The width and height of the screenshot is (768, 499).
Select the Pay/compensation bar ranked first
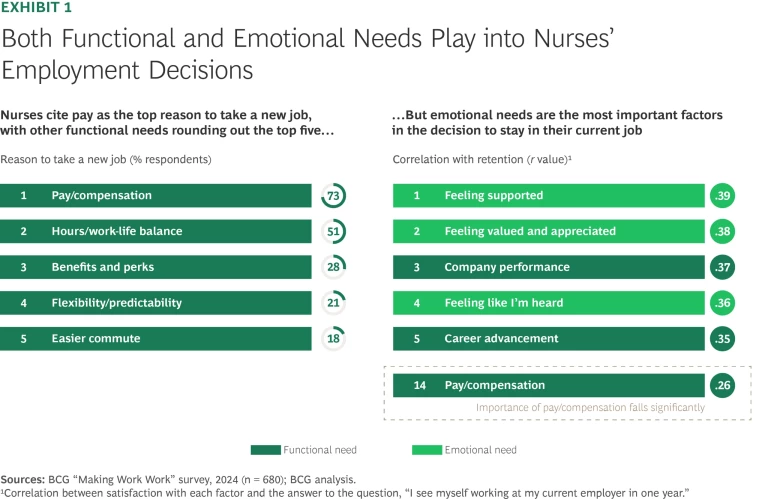click(x=156, y=196)
